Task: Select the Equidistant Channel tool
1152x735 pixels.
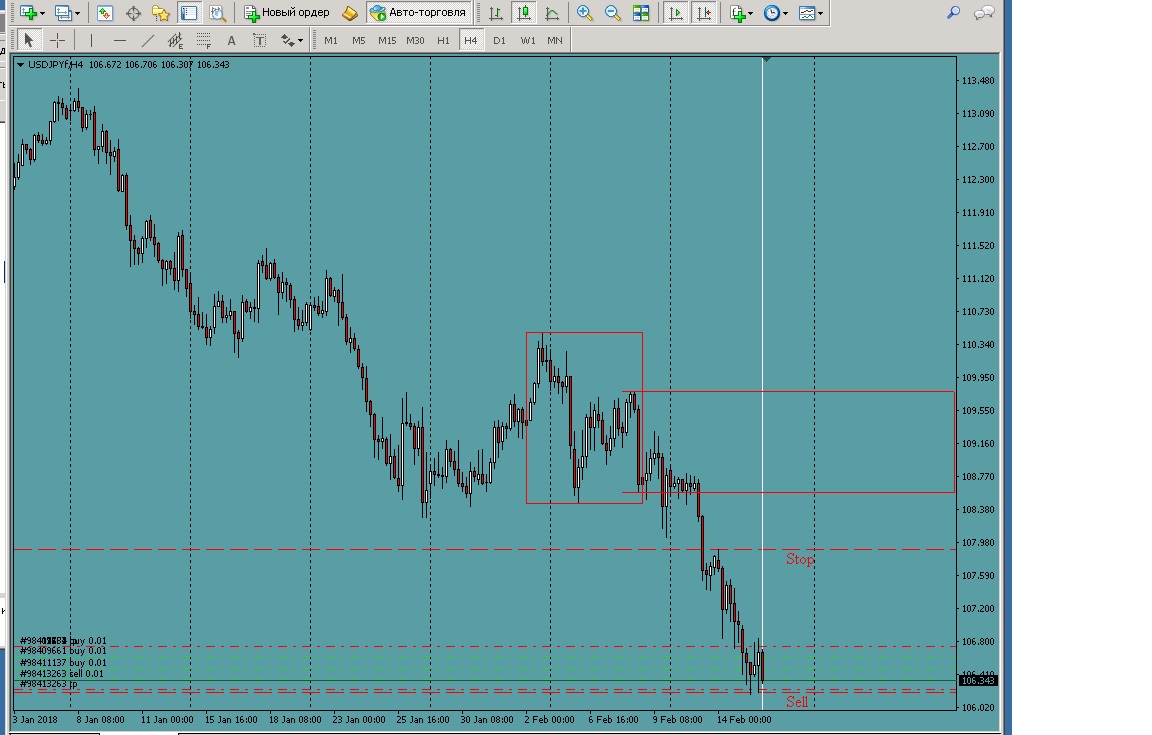Action: coord(176,40)
